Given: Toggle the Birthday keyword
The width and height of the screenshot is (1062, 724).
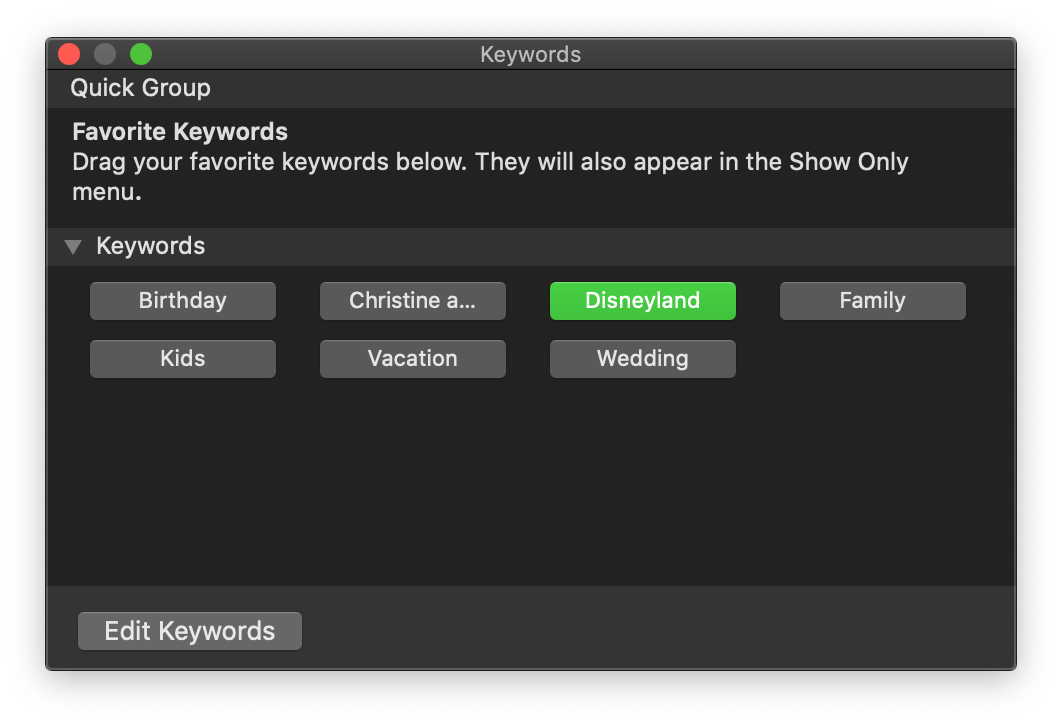Looking at the screenshot, I should [183, 301].
